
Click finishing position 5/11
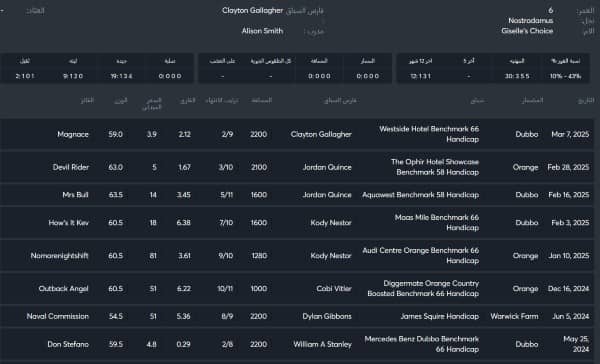tap(227, 195)
